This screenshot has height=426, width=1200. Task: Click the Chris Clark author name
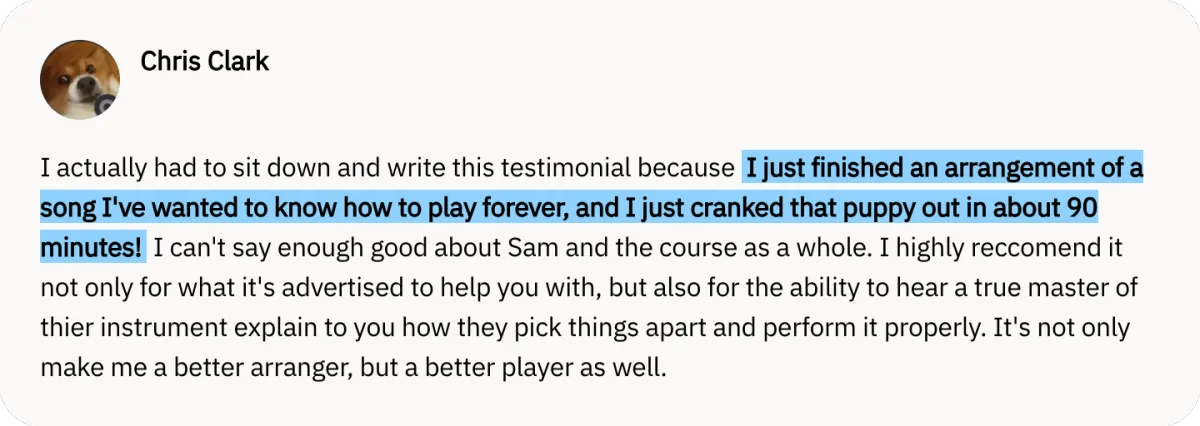[204, 61]
